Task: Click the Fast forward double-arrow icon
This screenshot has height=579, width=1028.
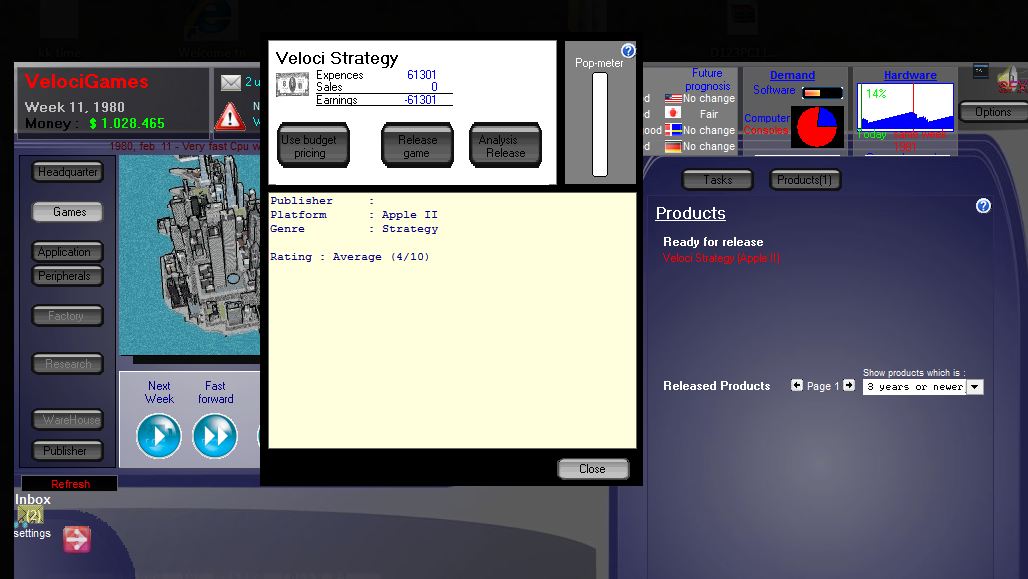Action: click(215, 435)
